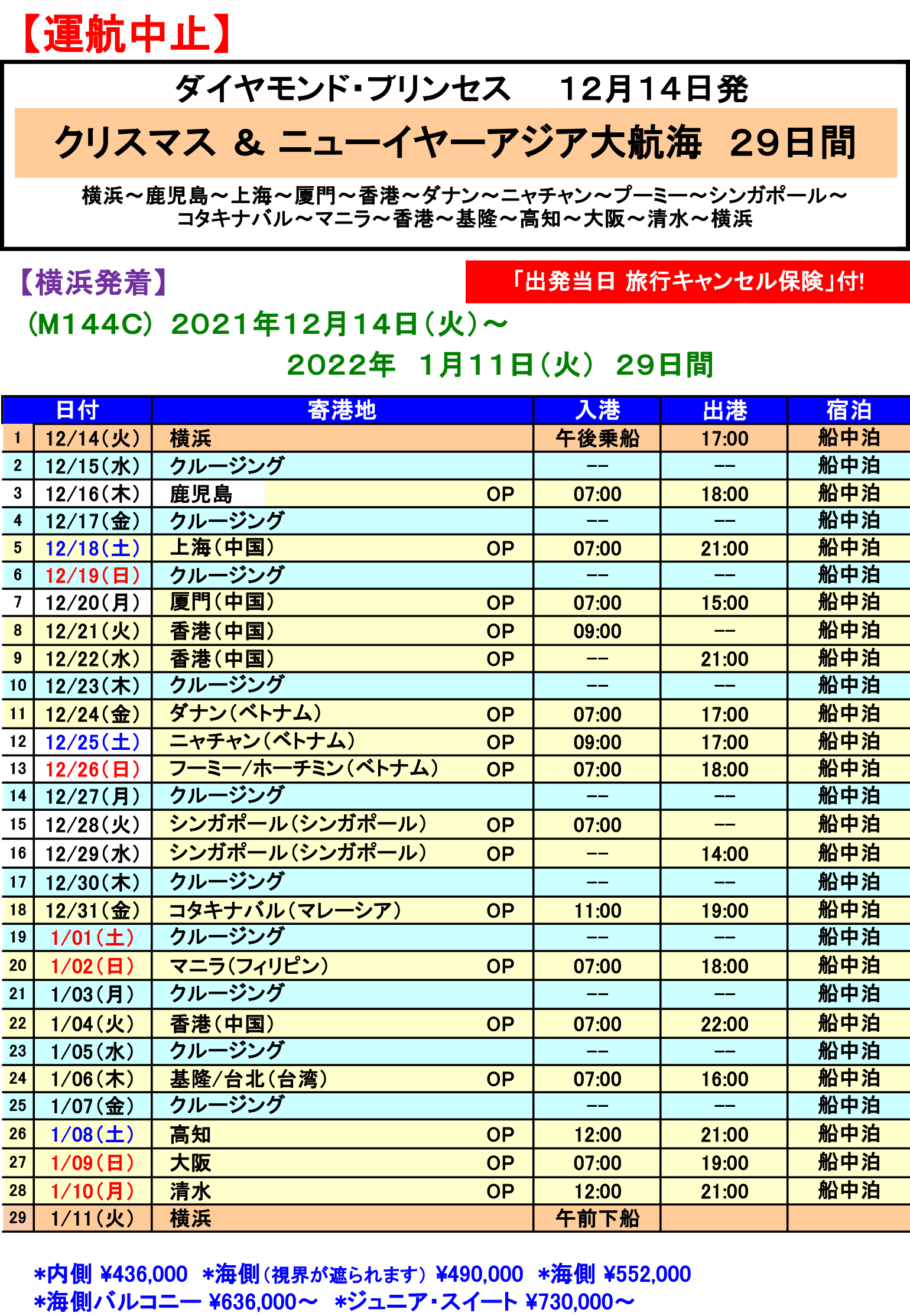
Task: Click the red 出発当日 旅行キャンセル保険 banner
Action: click(x=688, y=282)
